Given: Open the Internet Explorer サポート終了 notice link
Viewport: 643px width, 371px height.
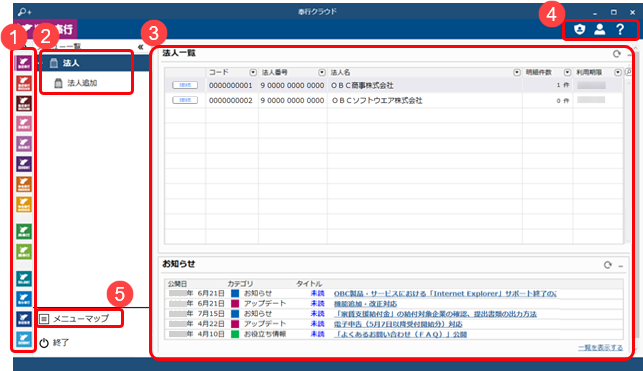Looking at the screenshot, I should [x=445, y=294].
